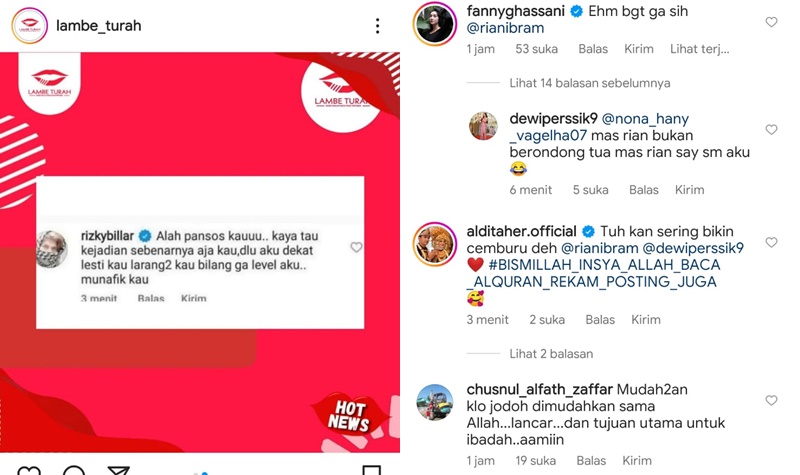The width and height of the screenshot is (800, 475).
Task: Expand Lihat terj... translation on fannyghassani's comment
Action: pyautogui.click(x=699, y=49)
